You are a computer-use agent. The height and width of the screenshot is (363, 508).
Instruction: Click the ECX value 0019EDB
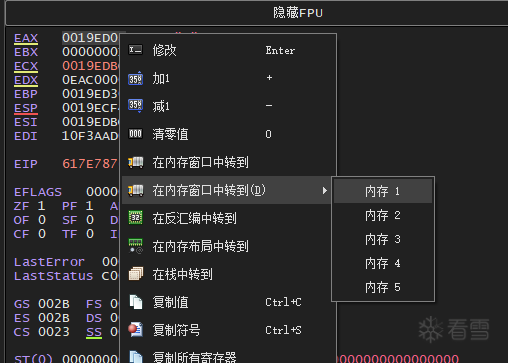[90, 66]
